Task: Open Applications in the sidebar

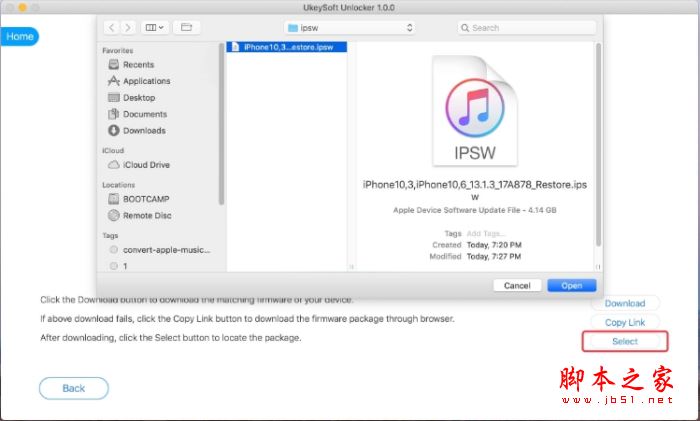Action: (146, 81)
